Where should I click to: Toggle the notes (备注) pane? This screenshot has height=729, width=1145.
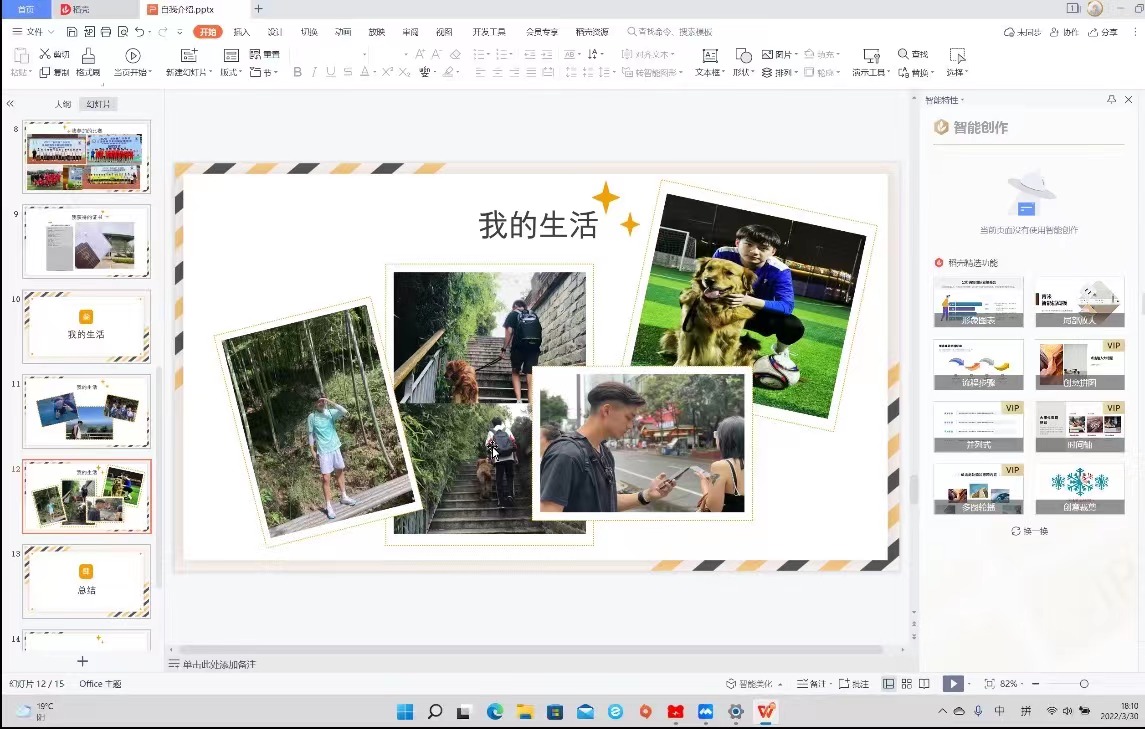(812, 684)
